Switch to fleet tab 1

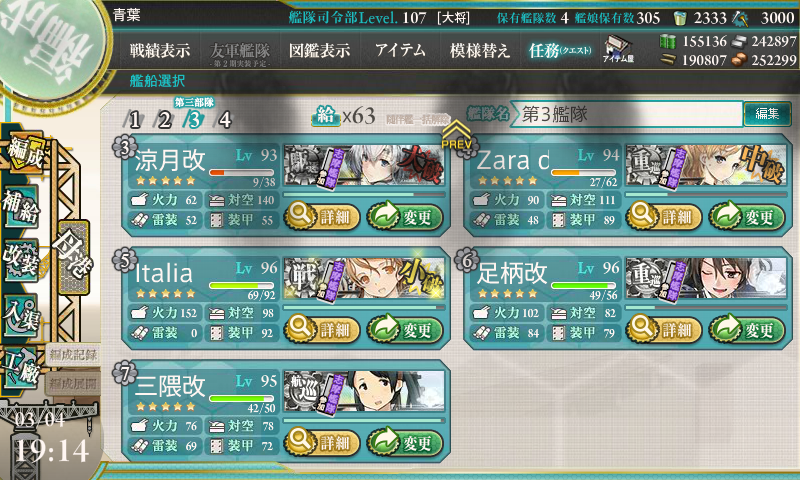(135, 120)
